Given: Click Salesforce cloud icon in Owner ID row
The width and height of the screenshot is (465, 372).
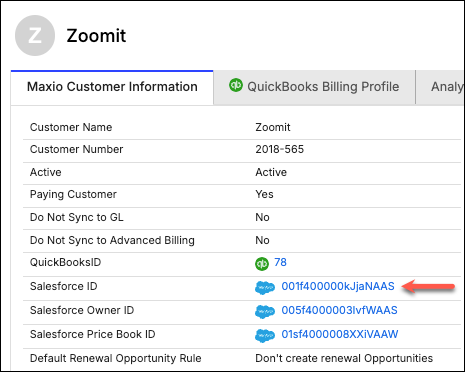Looking at the screenshot, I should (265, 311).
